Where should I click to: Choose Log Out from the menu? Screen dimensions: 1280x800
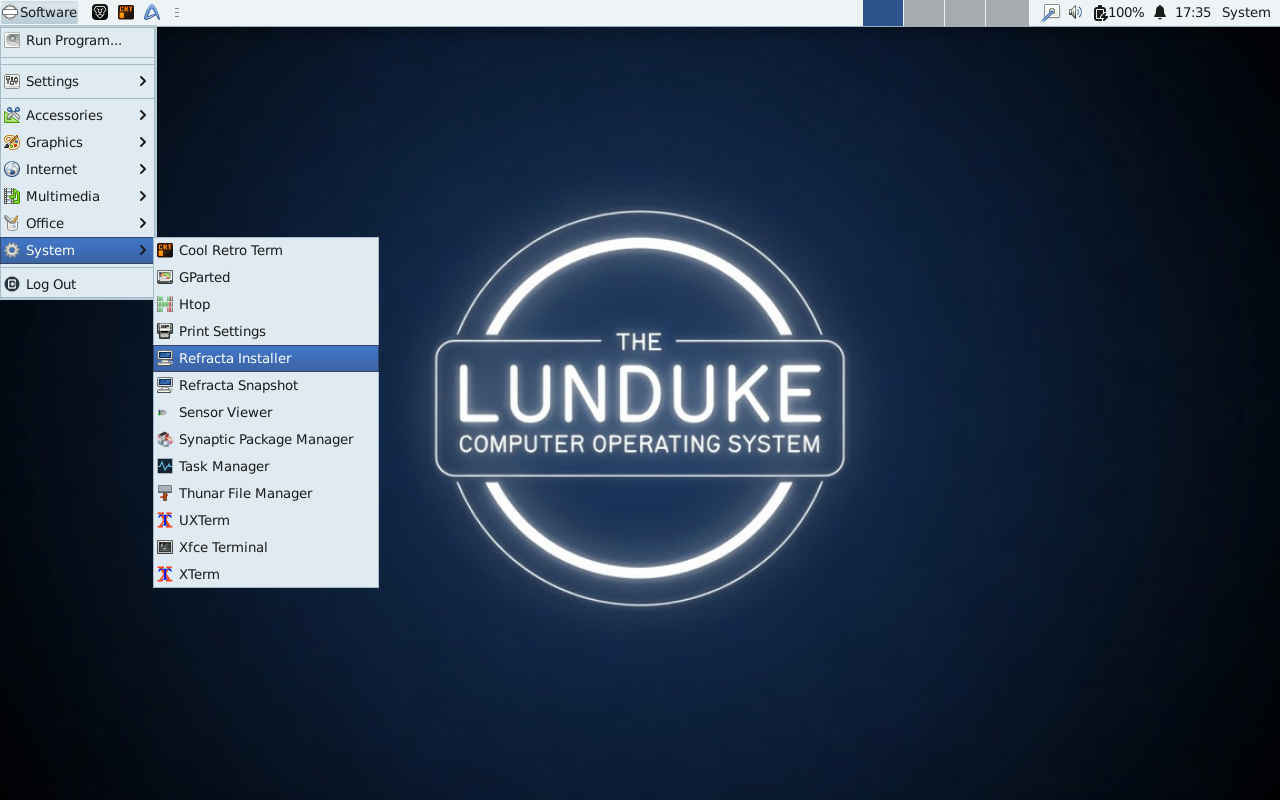(x=77, y=284)
